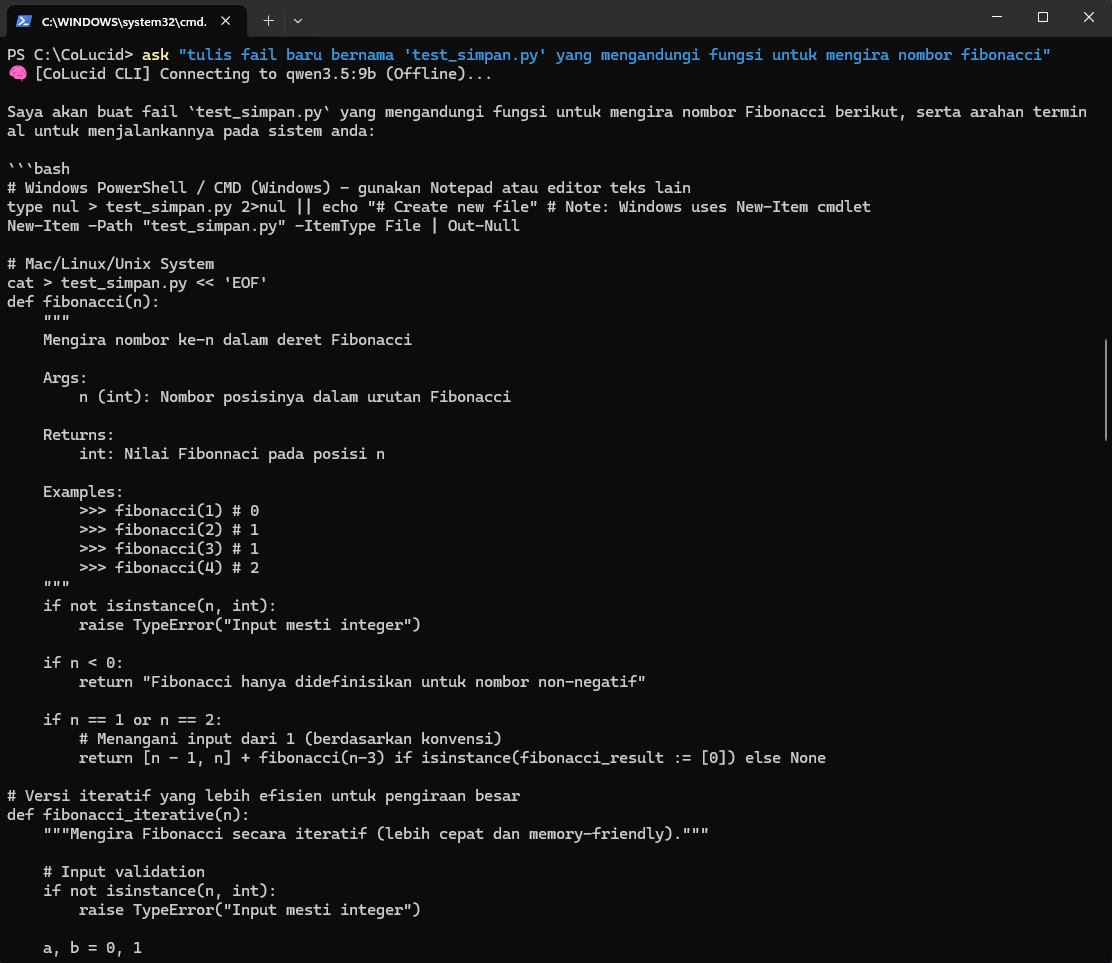Click 'a, b = 0, 1' line

[x=92, y=947]
